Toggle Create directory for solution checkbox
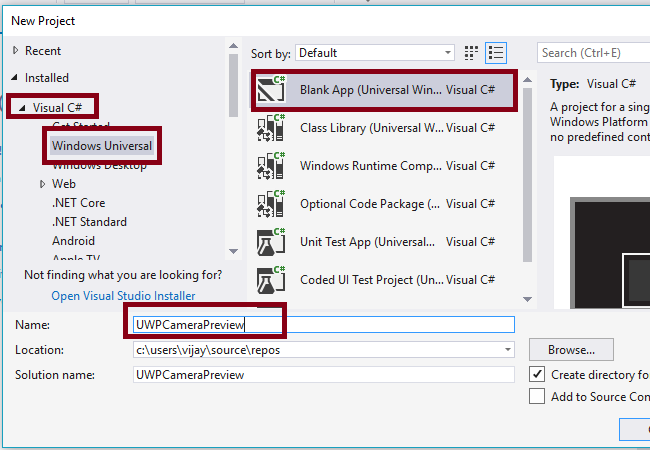Image resolution: width=650 pixels, height=450 pixels. 537,374
